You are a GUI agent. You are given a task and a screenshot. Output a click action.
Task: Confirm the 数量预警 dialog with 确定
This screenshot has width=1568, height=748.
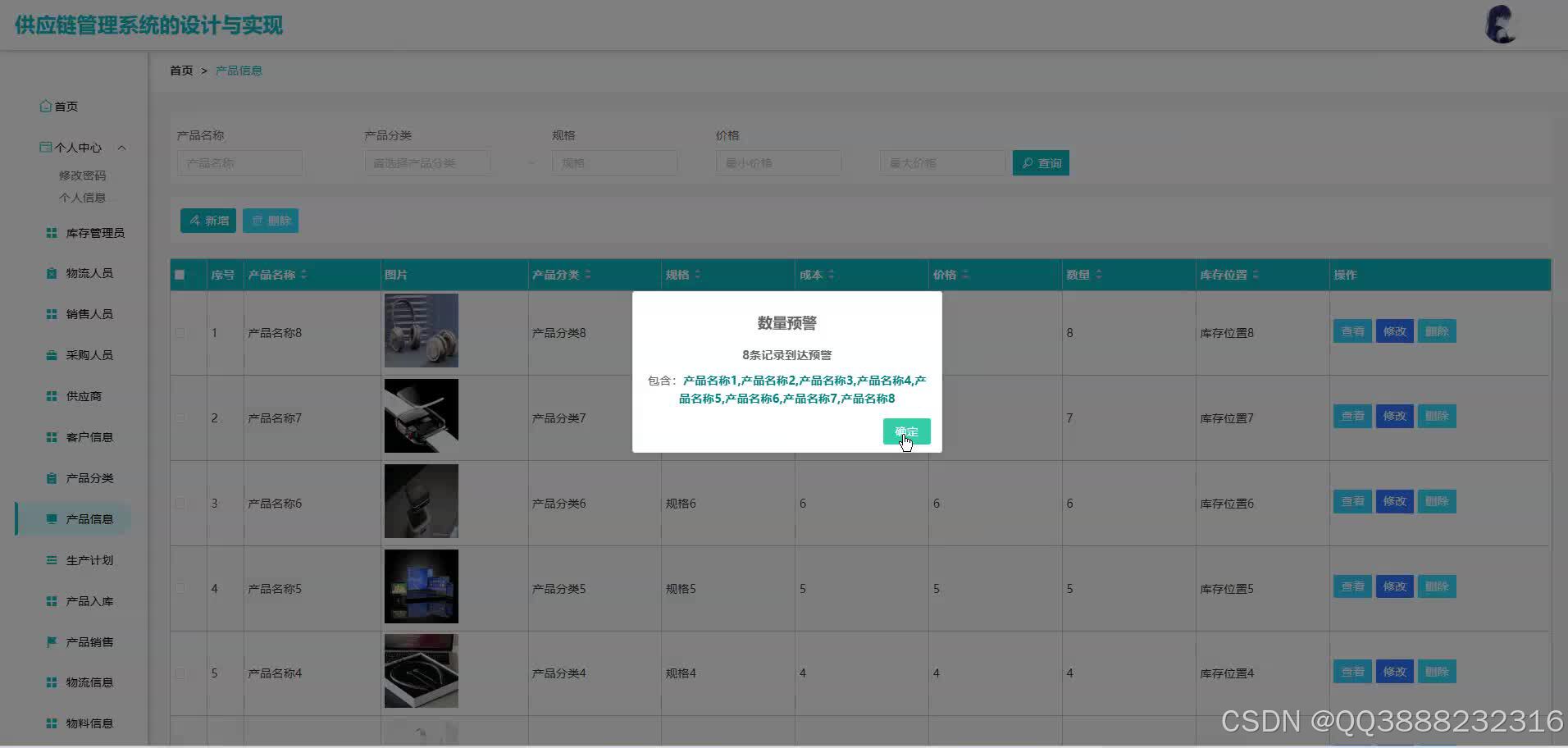click(x=906, y=431)
